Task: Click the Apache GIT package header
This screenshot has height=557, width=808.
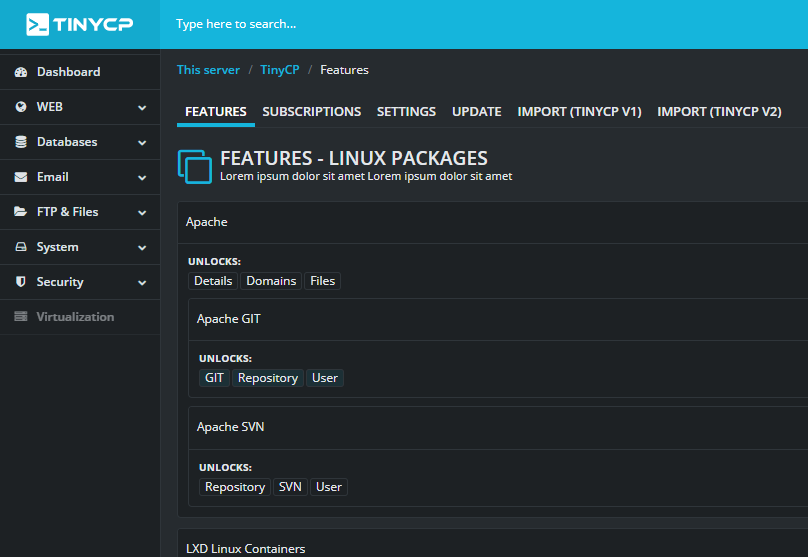Action: (x=498, y=319)
